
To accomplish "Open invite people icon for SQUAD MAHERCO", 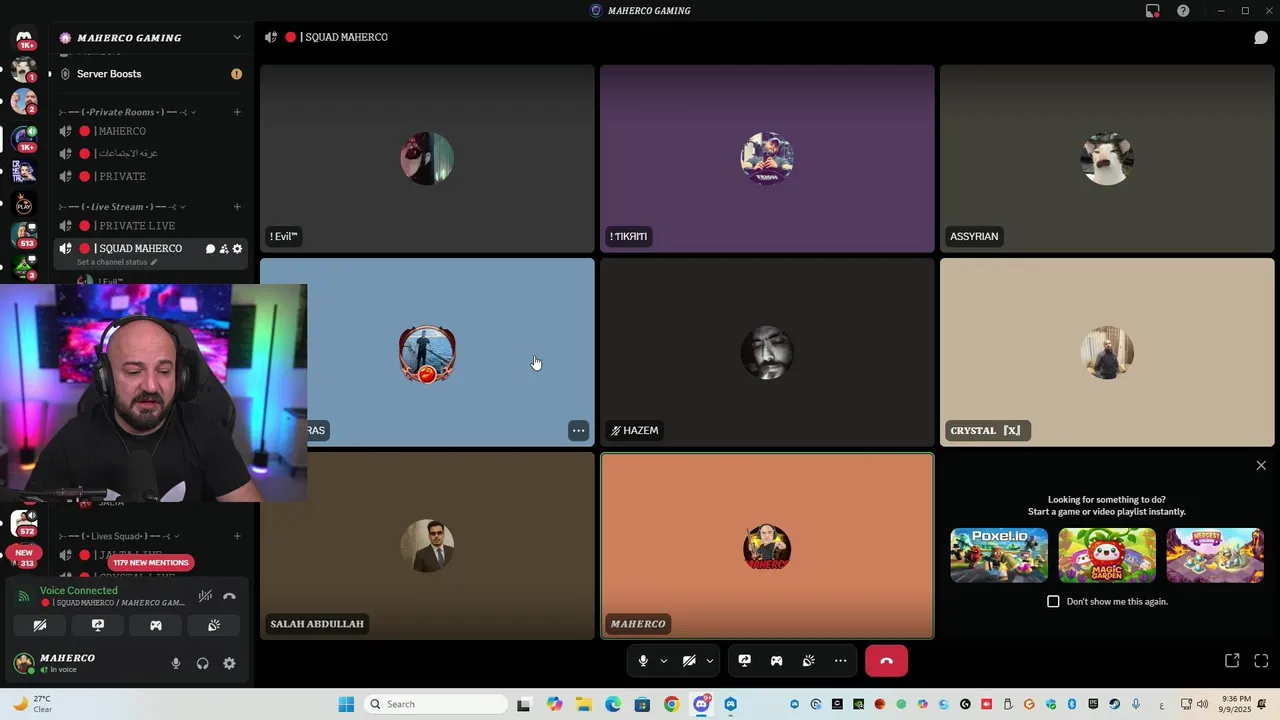I will (x=224, y=249).
